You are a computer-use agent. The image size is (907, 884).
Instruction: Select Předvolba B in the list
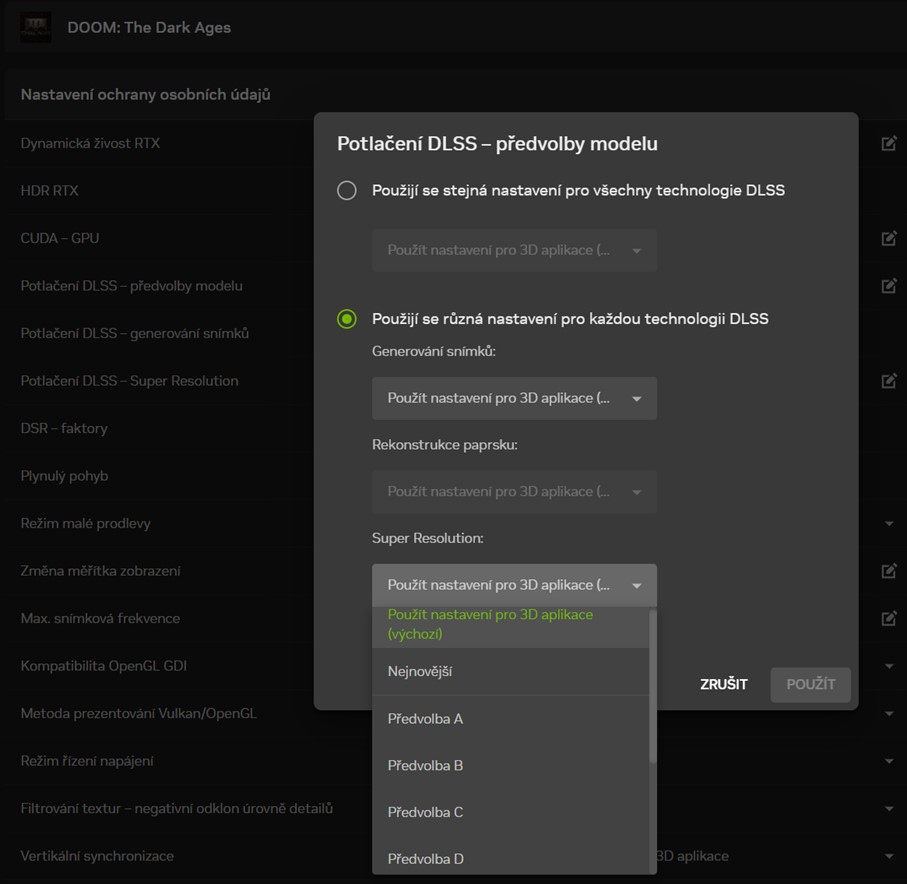(x=510, y=765)
